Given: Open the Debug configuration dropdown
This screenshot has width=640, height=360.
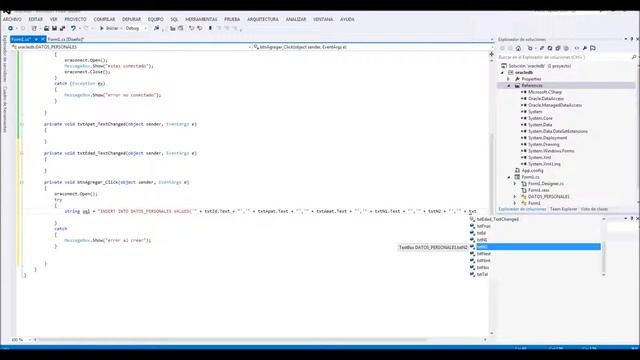Looking at the screenshot, I should pyautogui.click(x=137, y=28).
